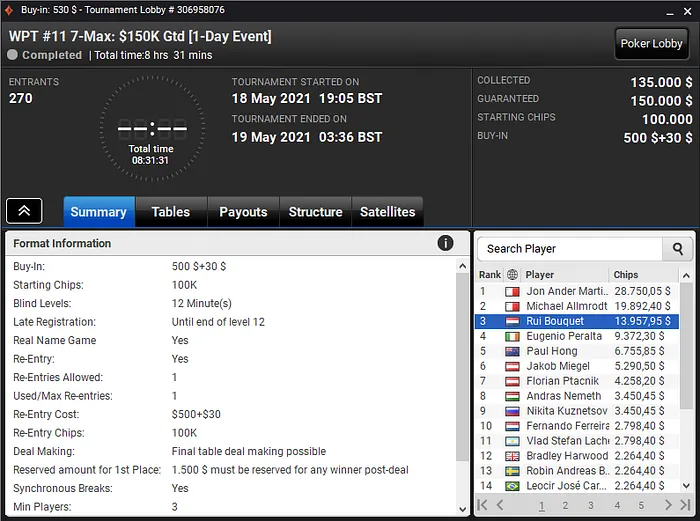Screen dimensions: 700x521
Task: Collapse the tournament header with double-chevron button
Action: pyautogui.click(x=24, y=211)
